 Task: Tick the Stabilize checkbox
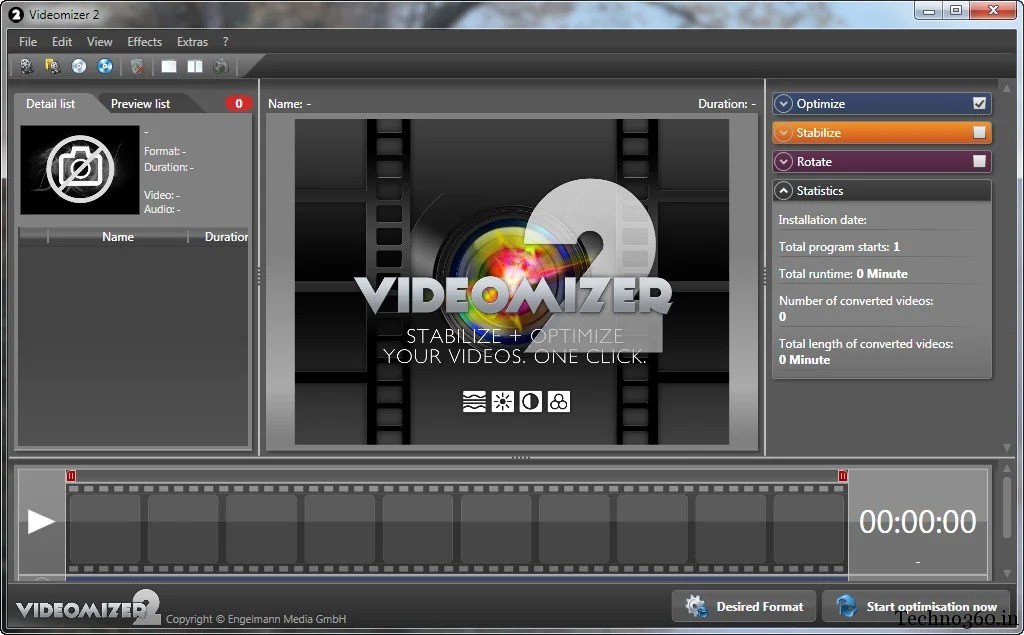[979, 133]
